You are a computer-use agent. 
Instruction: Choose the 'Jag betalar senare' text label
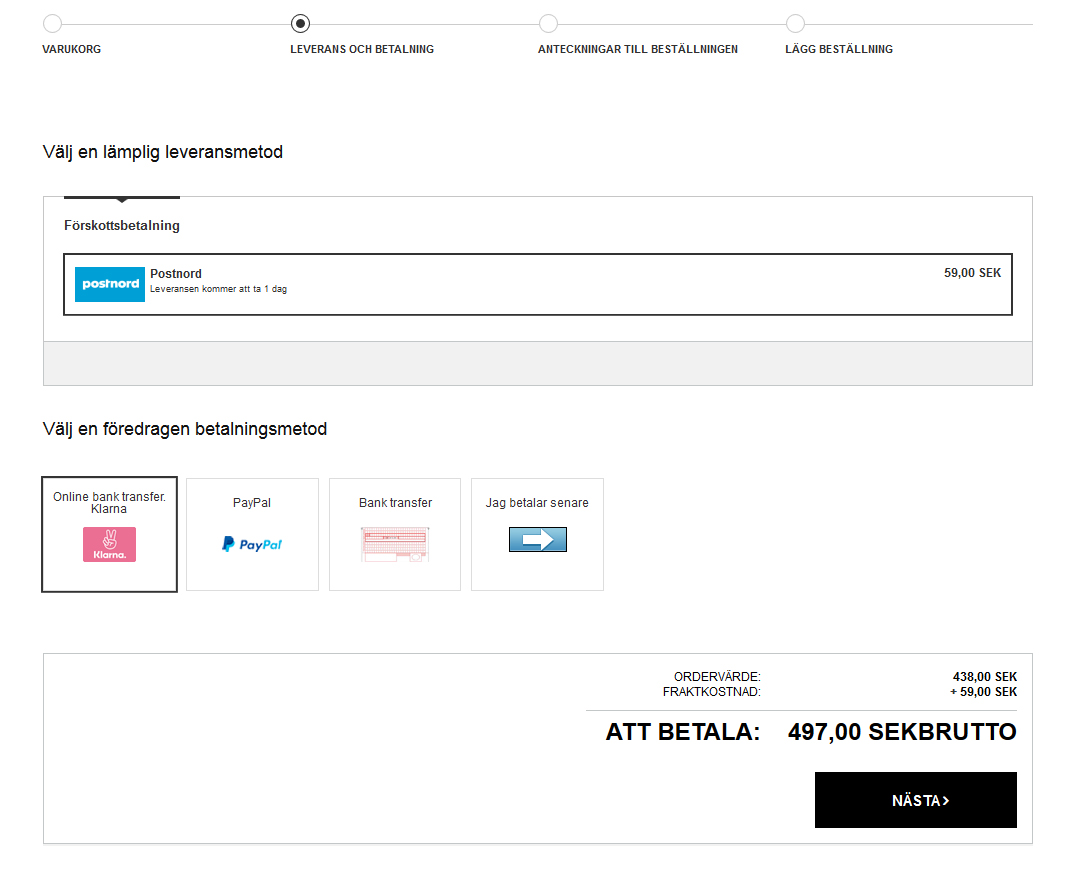click(537, 503)
